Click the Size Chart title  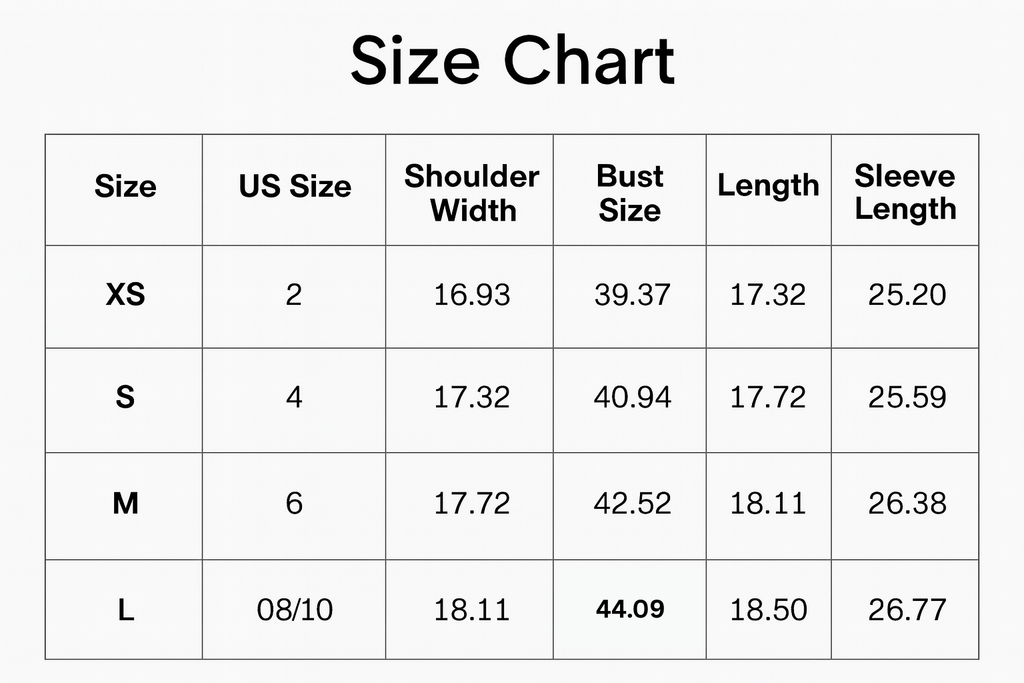[x=512, y=60]
